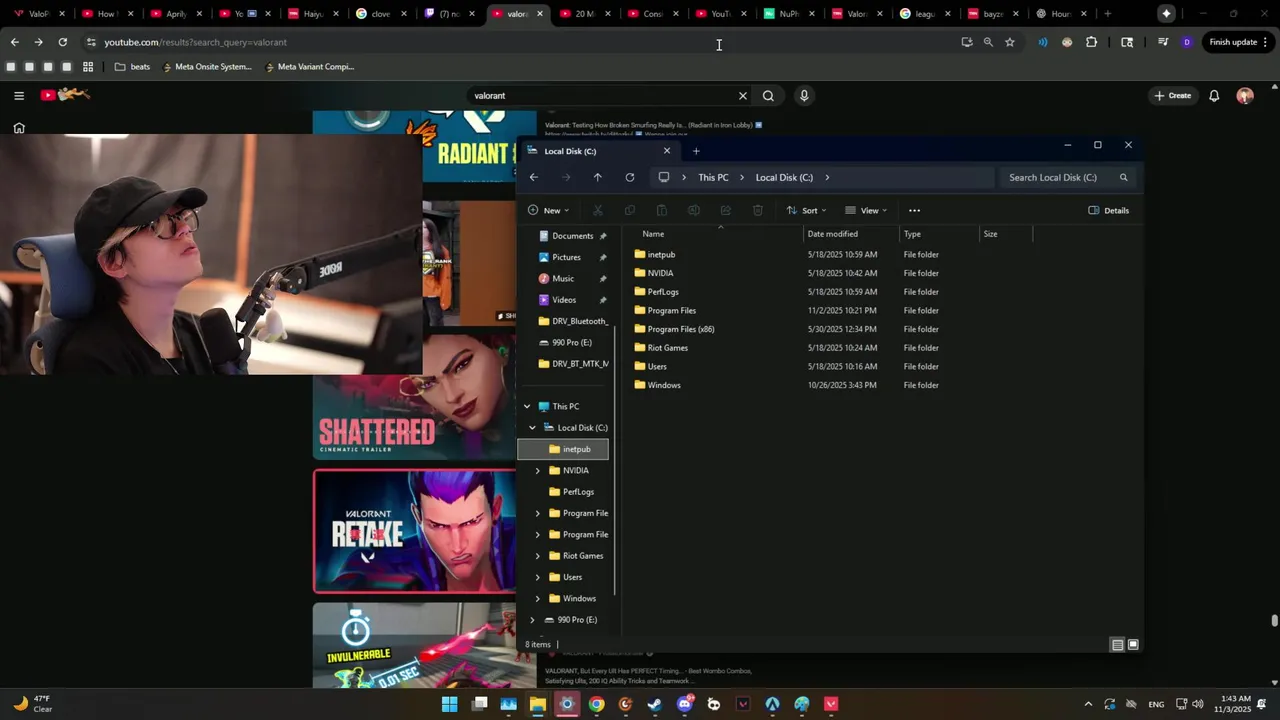Open Steam from the taskbar

click(x=655, y=704)
